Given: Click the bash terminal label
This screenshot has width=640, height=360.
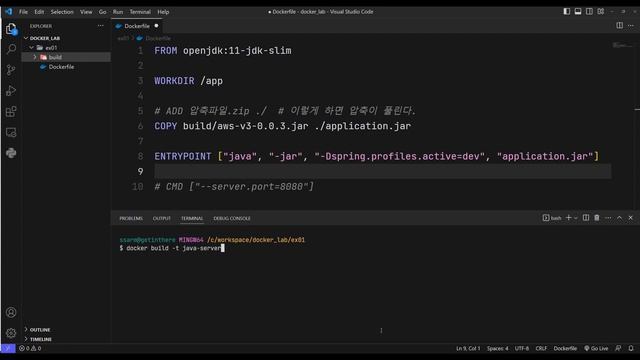Looking at the screenshot, I should pyautogui.click(x=552, y=218).
